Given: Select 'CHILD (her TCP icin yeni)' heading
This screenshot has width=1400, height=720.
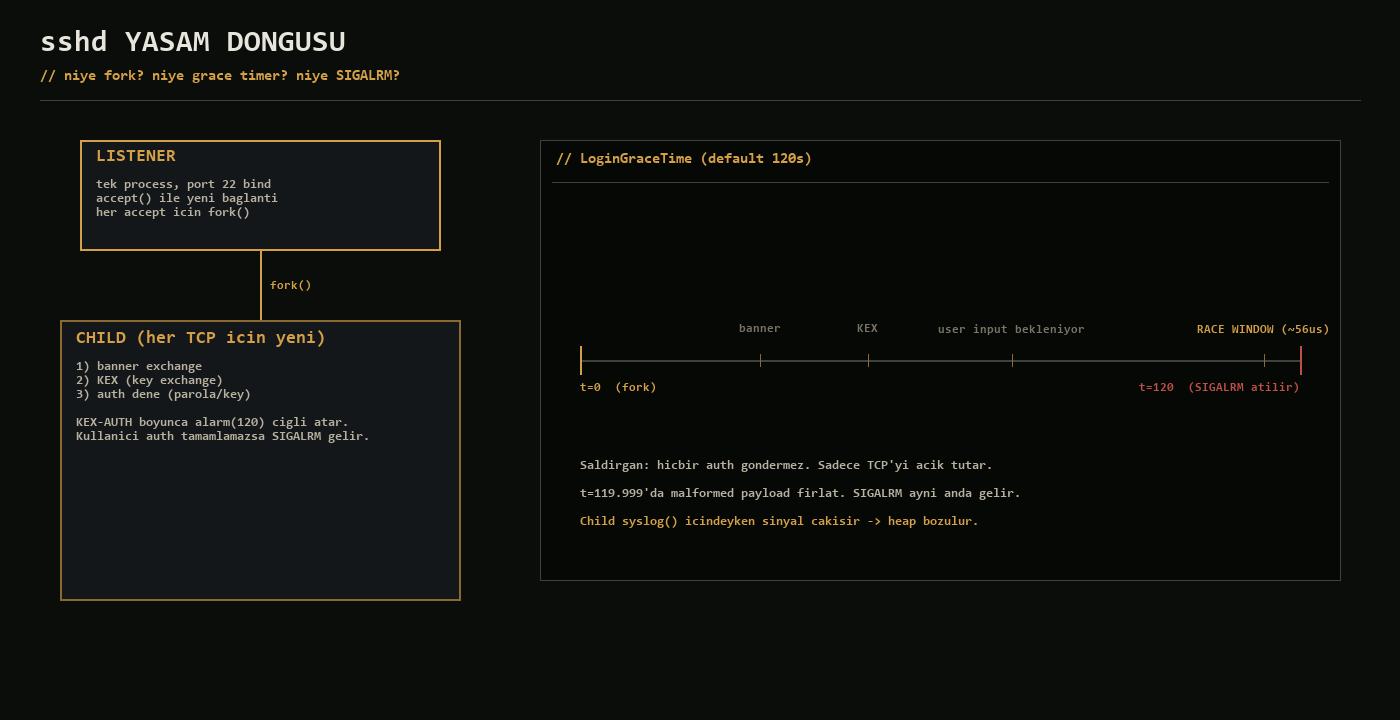Looking at the screenshot, I should (x=201, y=338).
